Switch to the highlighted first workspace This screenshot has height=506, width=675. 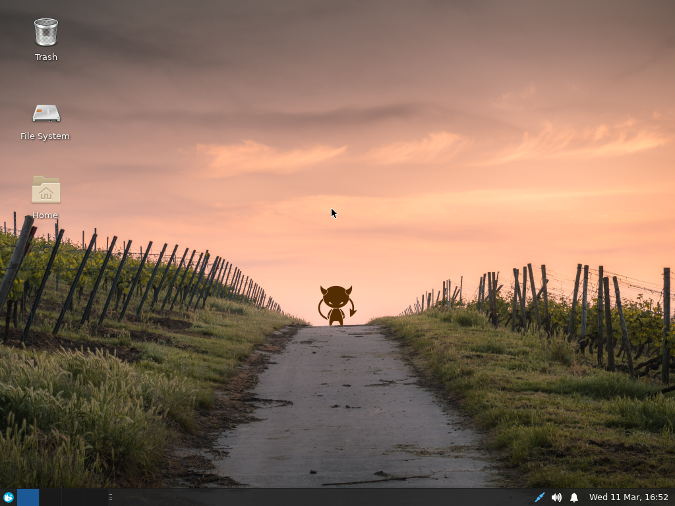pyautogui.click(x=28, y=497)
